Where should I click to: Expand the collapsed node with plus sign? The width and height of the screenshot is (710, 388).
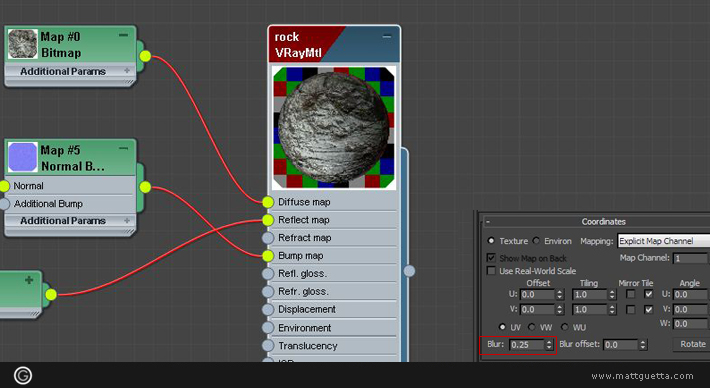(x=29, y=280)
